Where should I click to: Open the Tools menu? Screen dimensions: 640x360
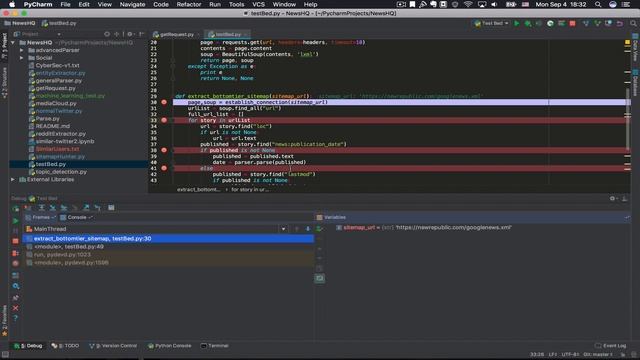[236, 4]
